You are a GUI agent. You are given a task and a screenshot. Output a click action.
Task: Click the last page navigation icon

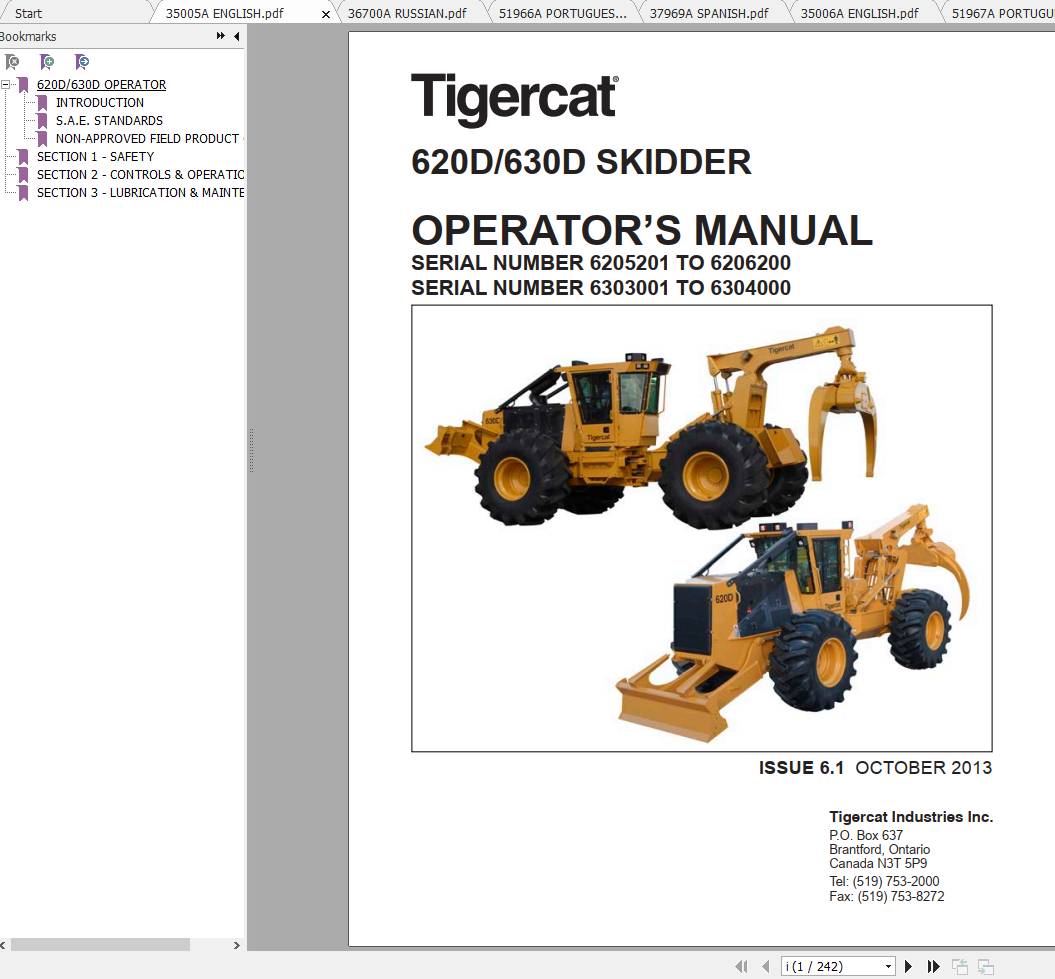[932, 966]
